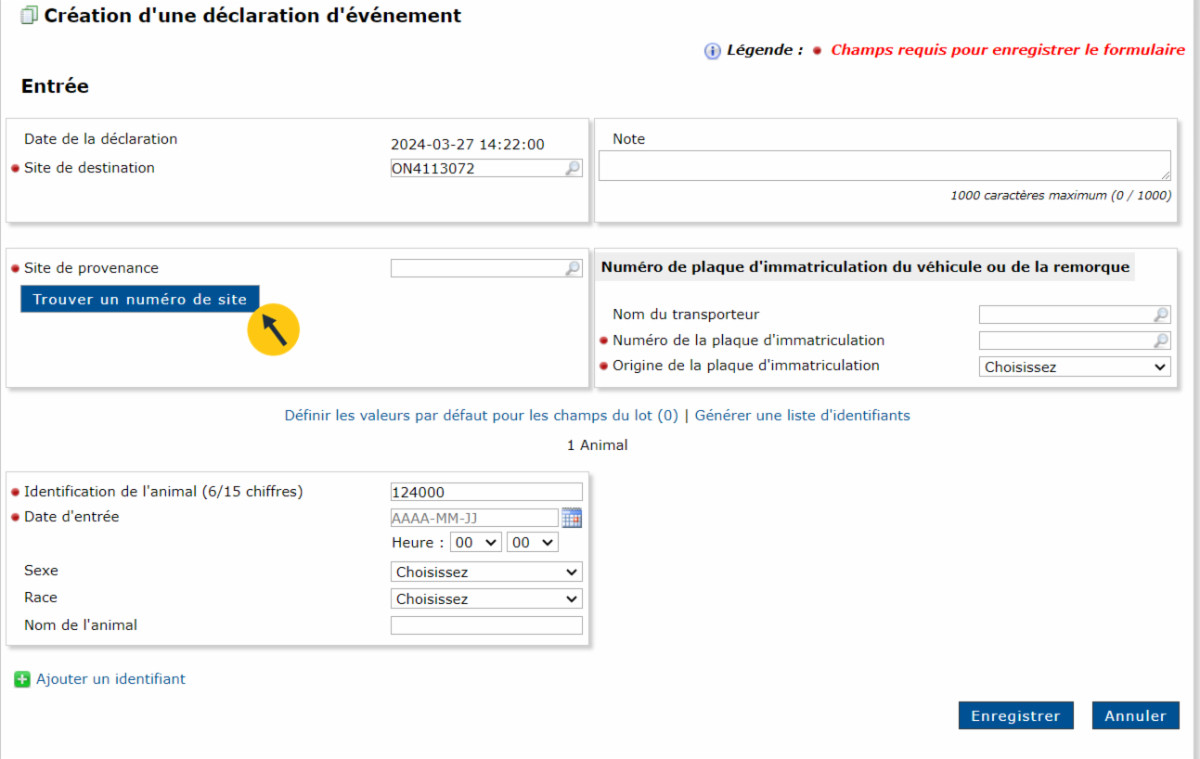Click the document icon beside page title
1200x759 pixels.
point(29,16)
